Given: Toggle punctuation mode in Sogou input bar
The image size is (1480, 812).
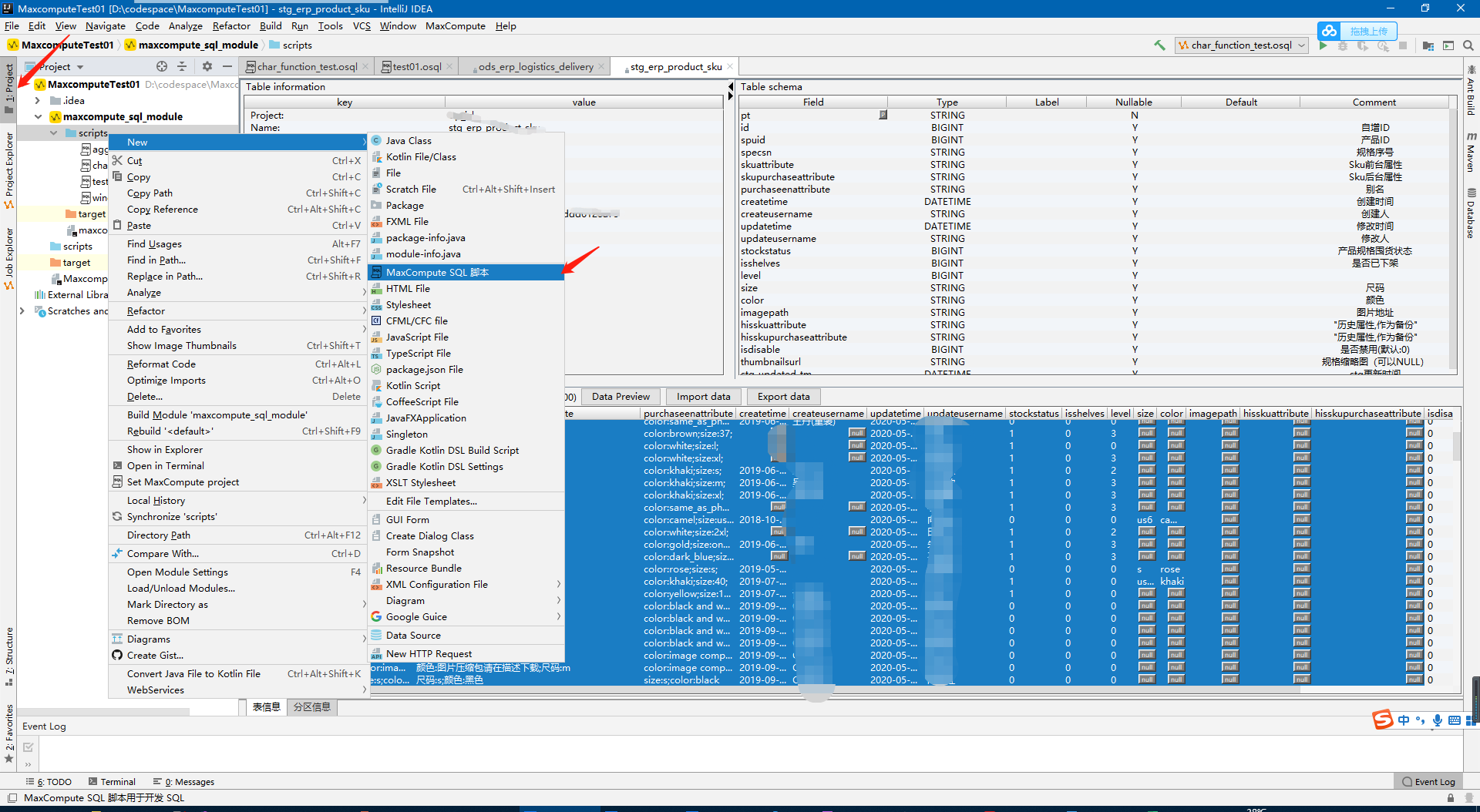Looking at the screenshot, I should 1421,720.
